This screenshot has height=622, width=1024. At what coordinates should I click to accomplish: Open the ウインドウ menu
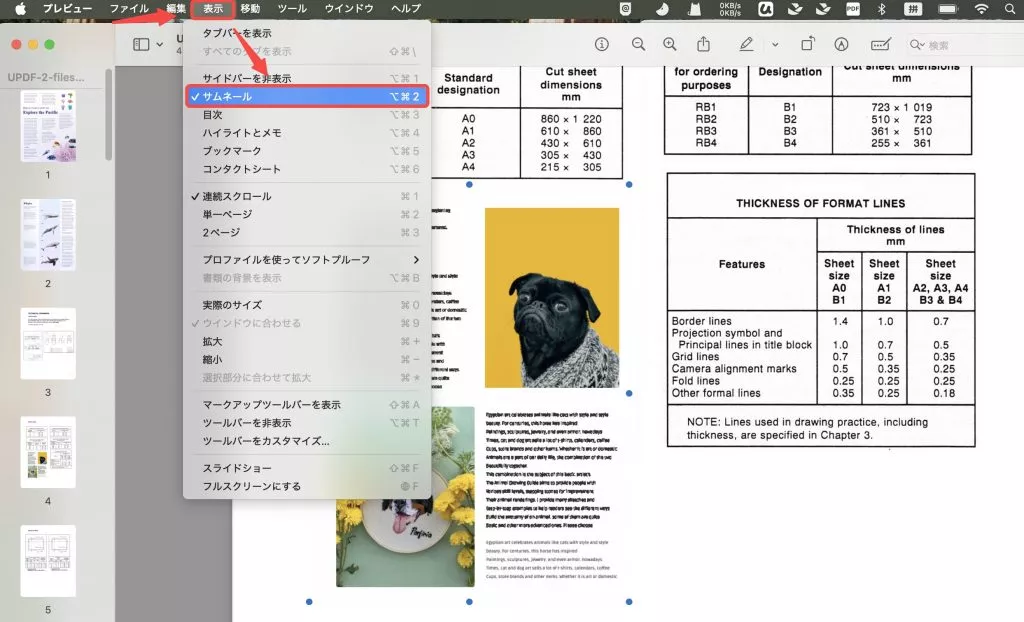(x=349, y=8)
